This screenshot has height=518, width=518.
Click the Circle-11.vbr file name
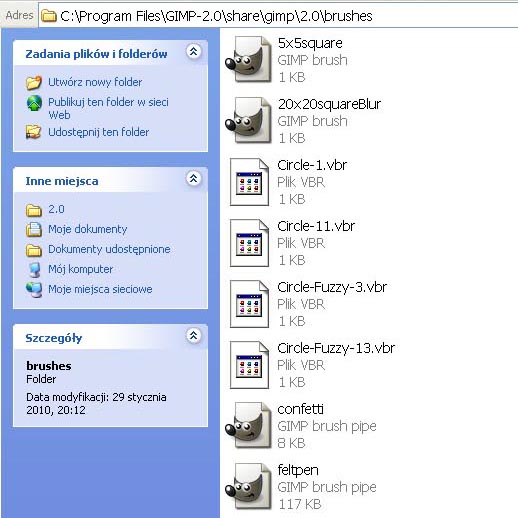click(x=316, y=226)
